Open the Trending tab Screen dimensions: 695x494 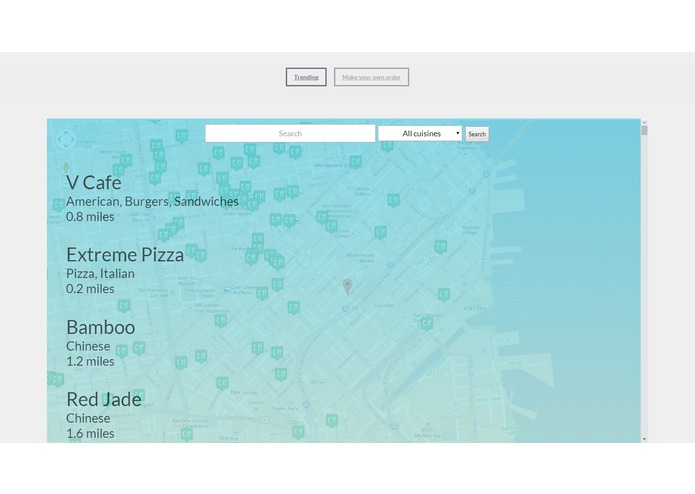(306, 77)
